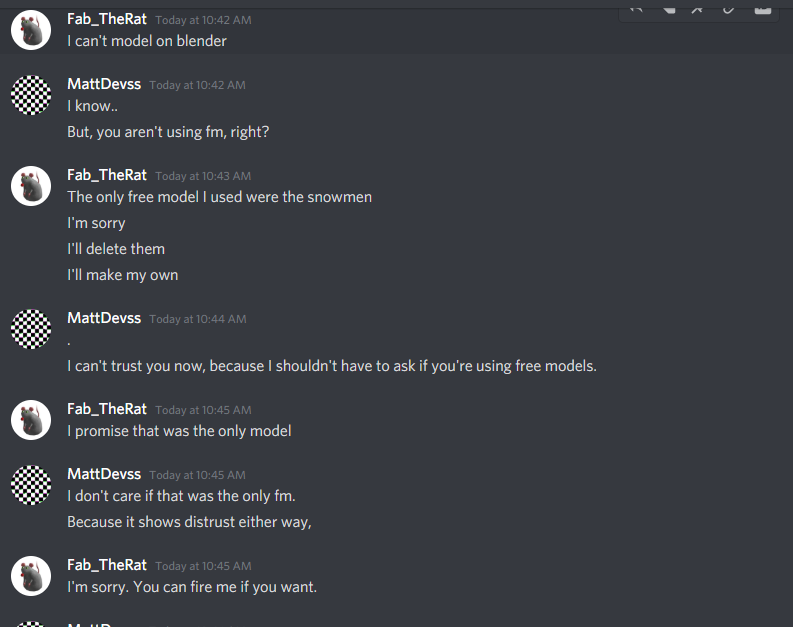Open the MattDevss username posted at 10:42 AM
The image size is (793, 627).
tap(104, 84)
